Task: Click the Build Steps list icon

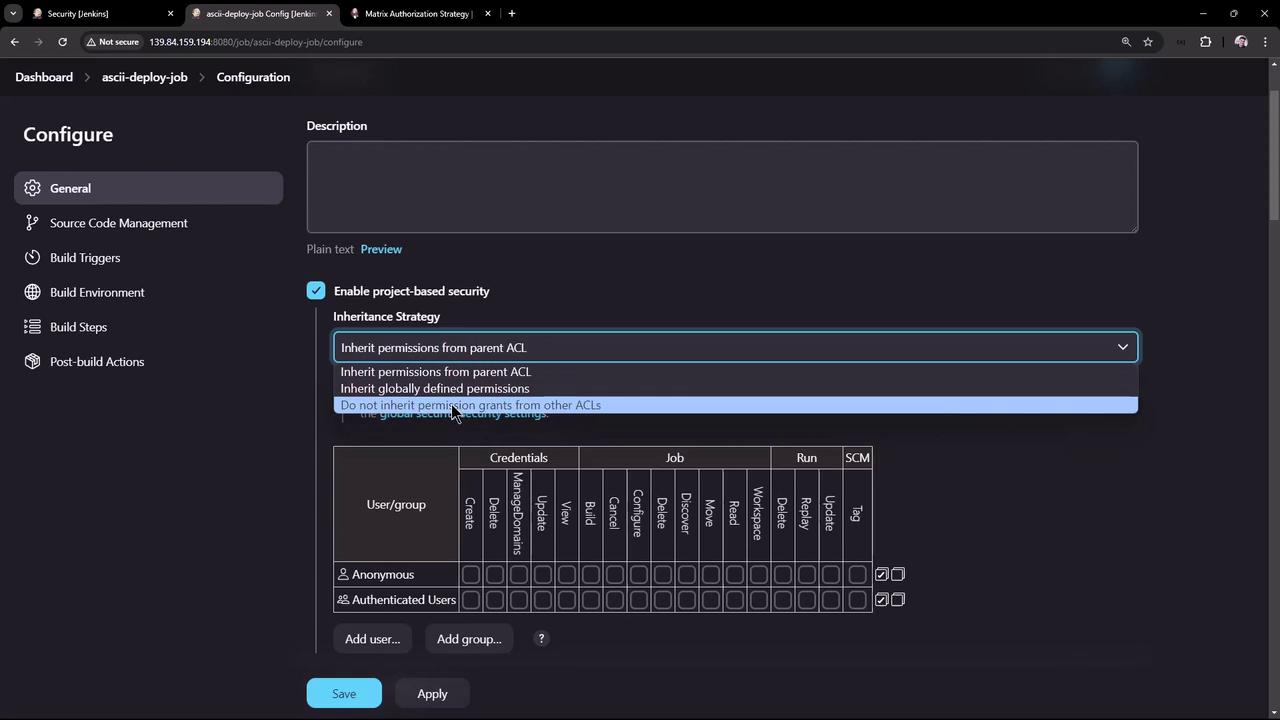Action: click(32, 327)
